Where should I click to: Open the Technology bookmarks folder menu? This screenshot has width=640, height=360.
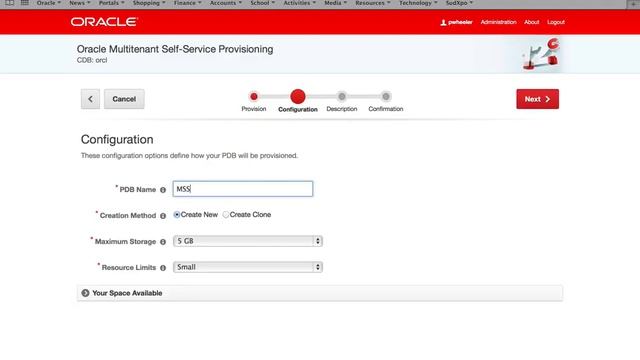418,3
